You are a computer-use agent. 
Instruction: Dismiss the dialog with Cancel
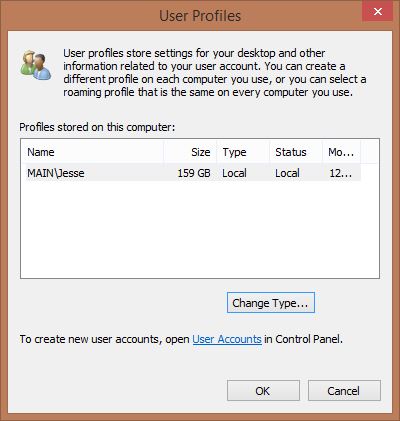click(344, 391)
